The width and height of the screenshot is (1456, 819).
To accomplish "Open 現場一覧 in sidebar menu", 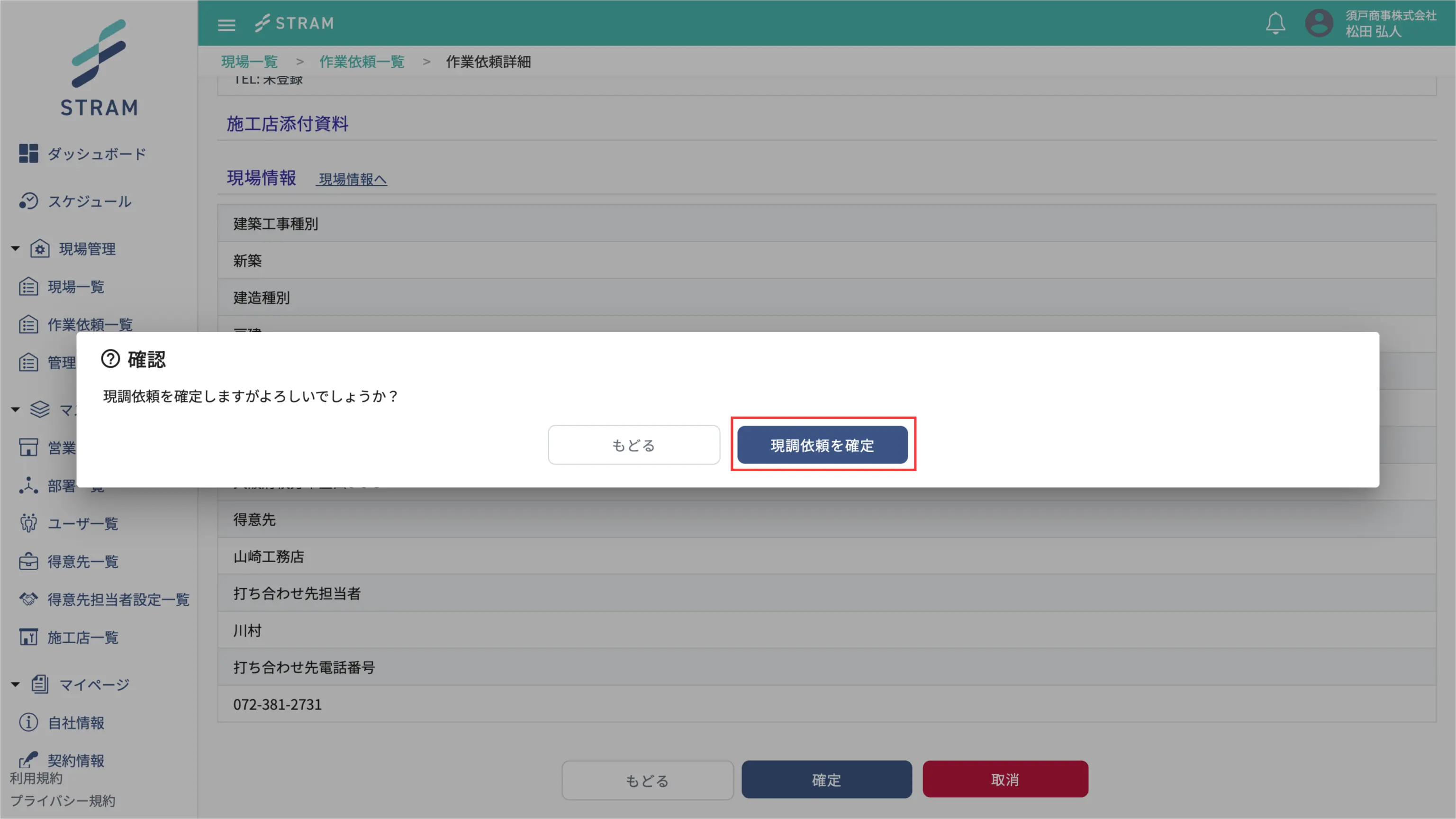I will coord(76,287).
